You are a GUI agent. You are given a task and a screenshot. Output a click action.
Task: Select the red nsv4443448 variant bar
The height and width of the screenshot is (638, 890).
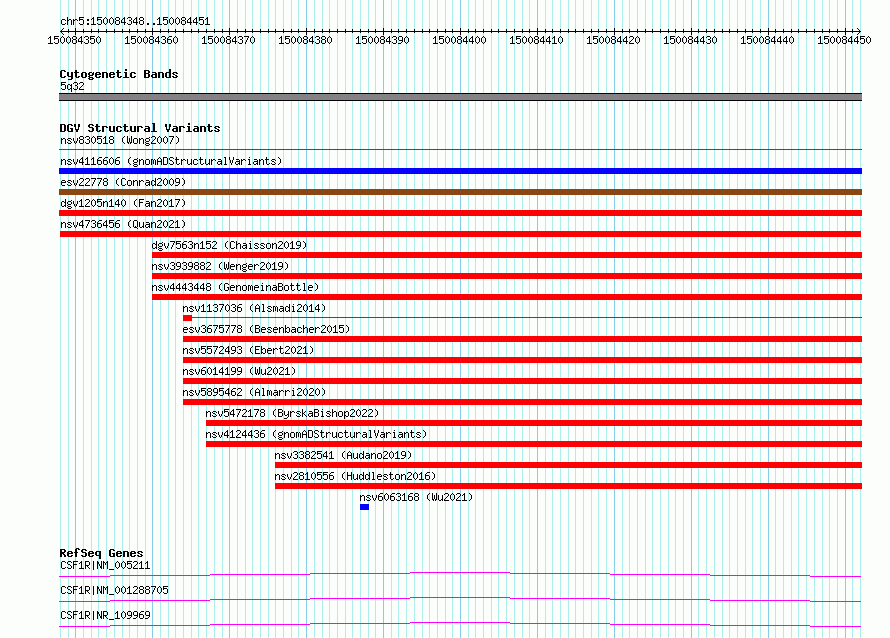pyautogui.click(x=507, y=297)
